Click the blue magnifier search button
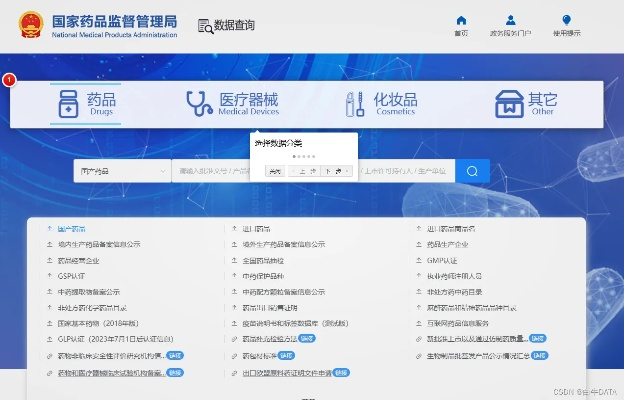 (x=472, y=171)
